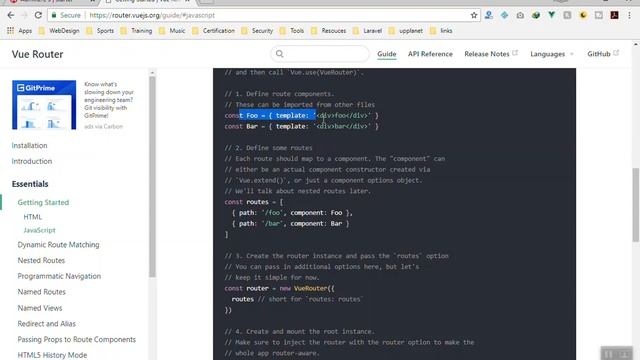Open the Resouces bookmark folder
The width and height of the screenshot is (640, 360).
[x=328, y=31]
